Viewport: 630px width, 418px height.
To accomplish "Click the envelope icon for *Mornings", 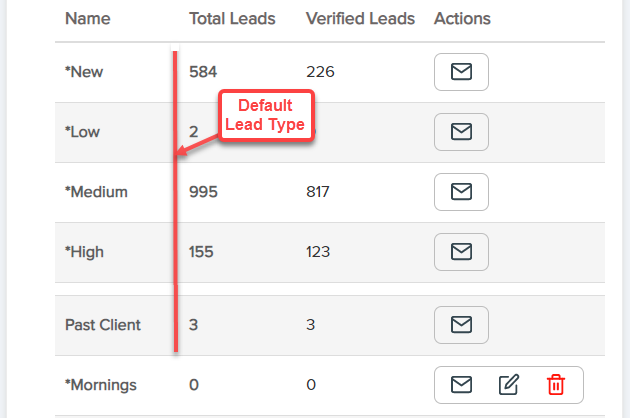I will click(x=461, y=384).
